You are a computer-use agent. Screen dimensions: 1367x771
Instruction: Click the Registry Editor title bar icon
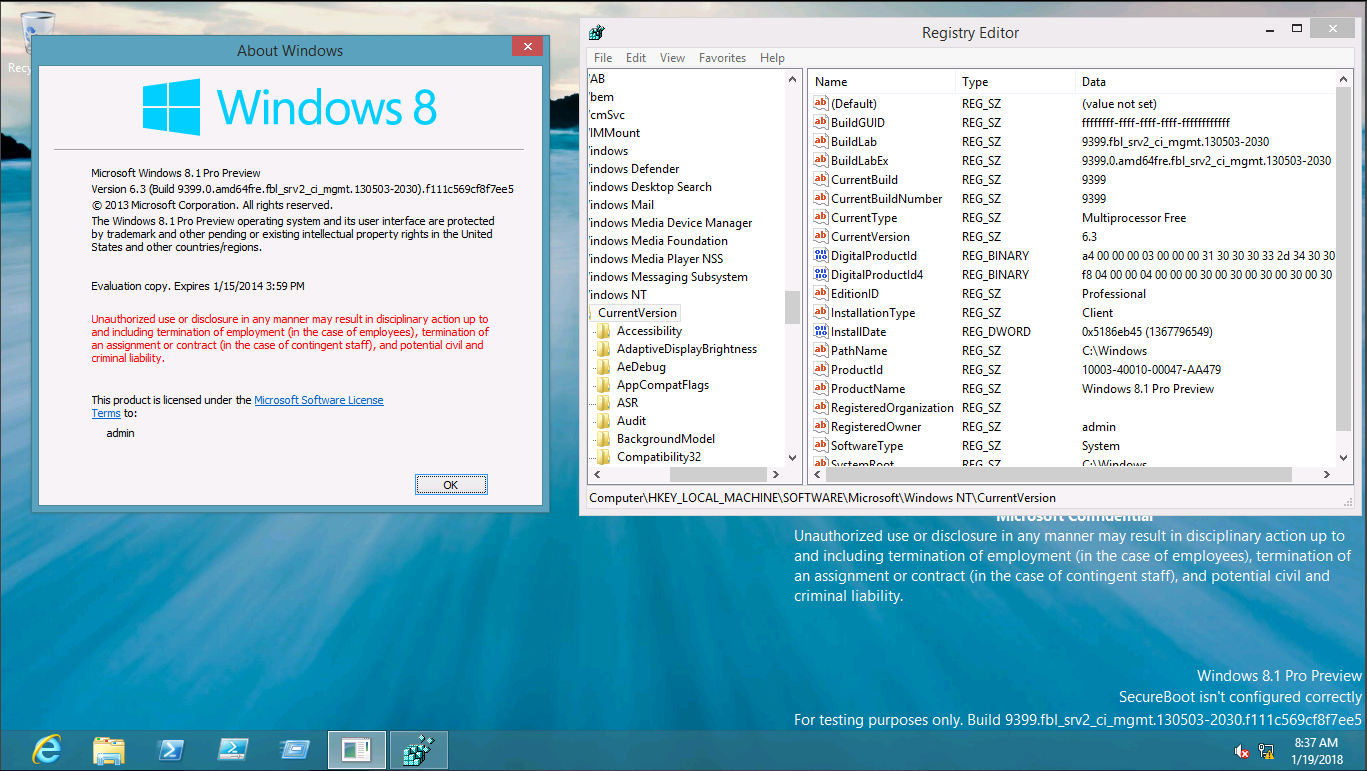(x=597, y=33)
